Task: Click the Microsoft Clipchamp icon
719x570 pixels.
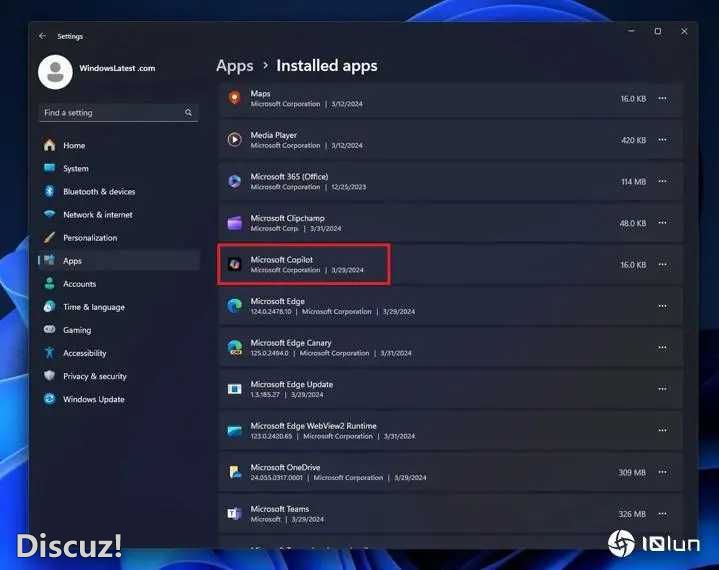Action: click(x=234, y=223)
